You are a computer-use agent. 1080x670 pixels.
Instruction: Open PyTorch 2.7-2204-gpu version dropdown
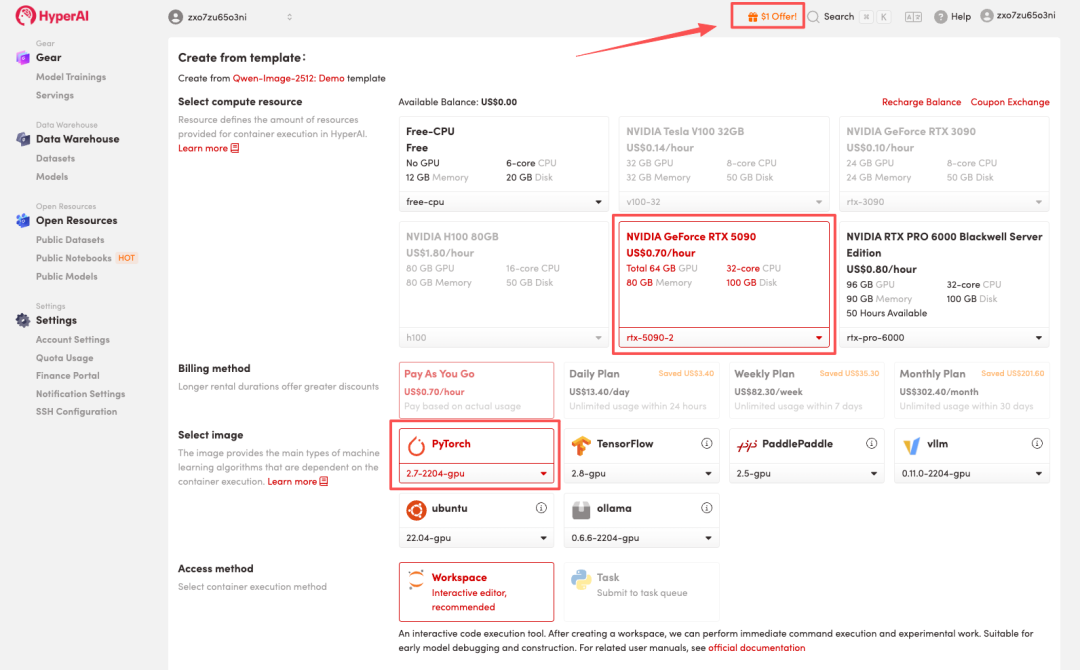click(x=476, y=473)
